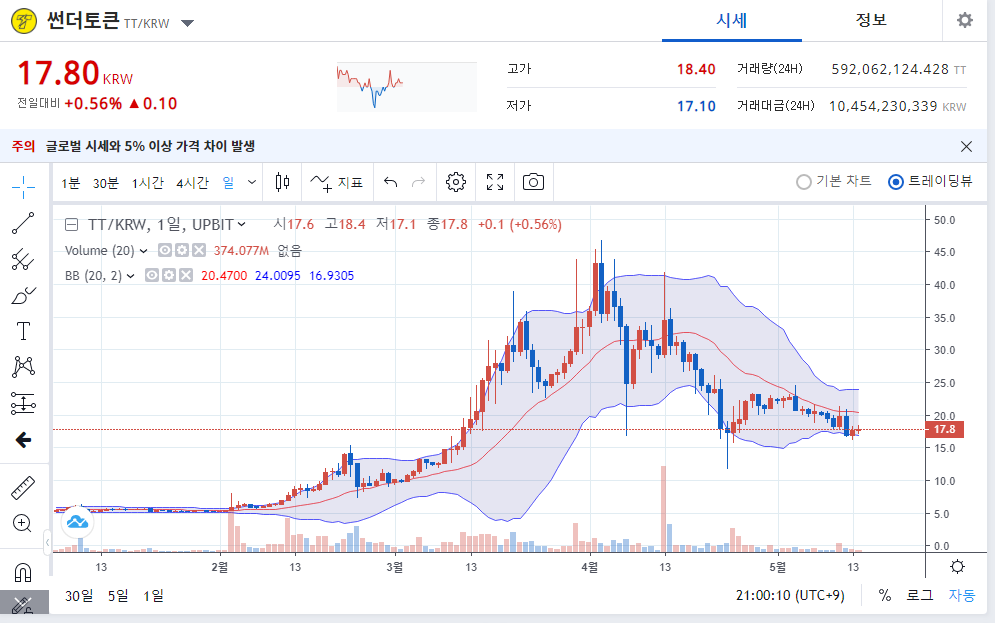The width and height of the screenshot is (995, 623).
Task: Select the 30분 timeframe
Action: point(105,183)
